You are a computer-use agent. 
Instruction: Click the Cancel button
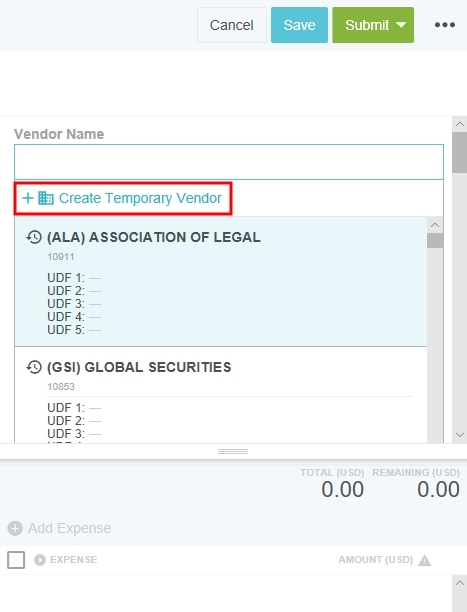(232, 25)
